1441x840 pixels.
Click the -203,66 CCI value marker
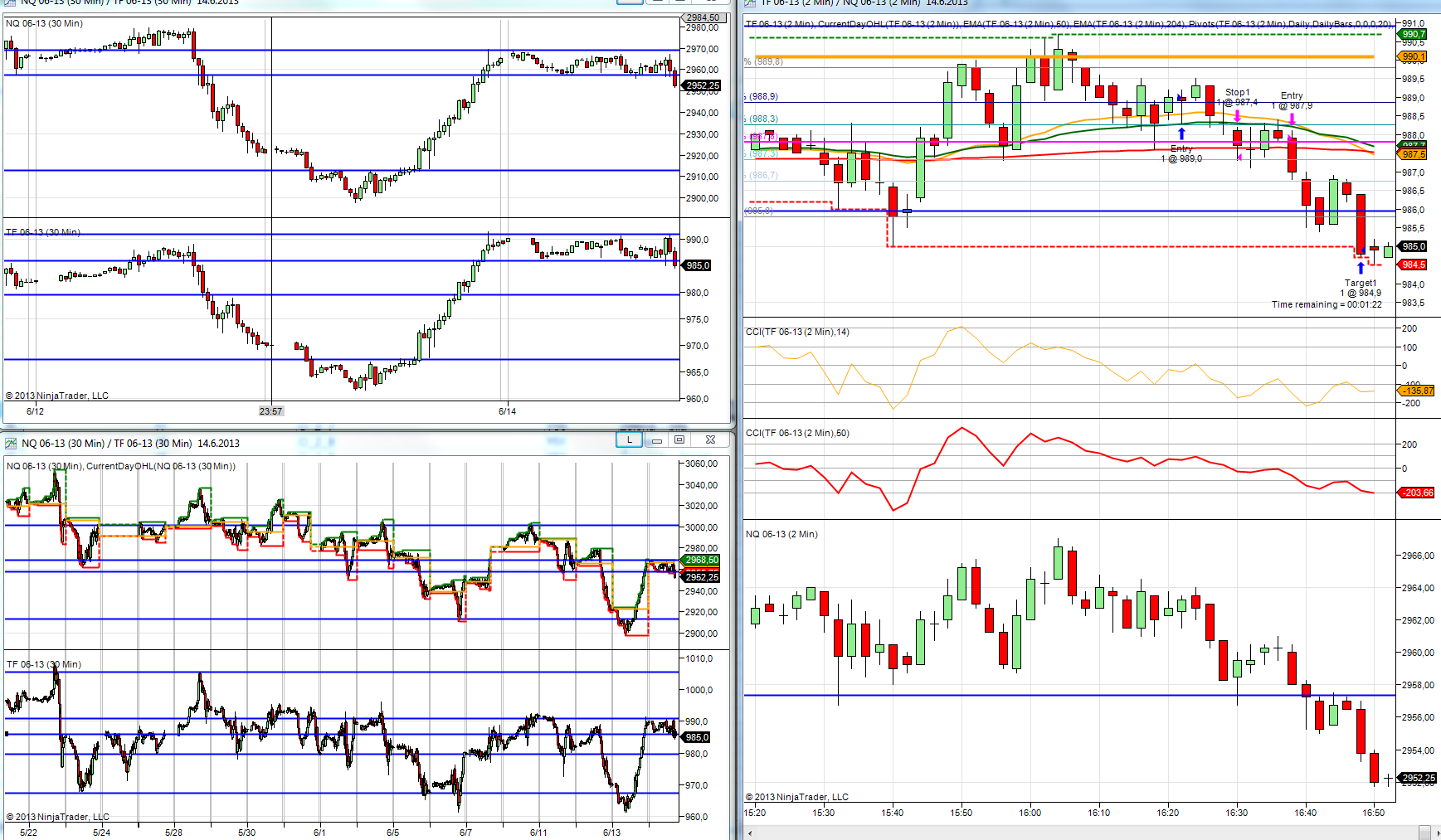(x=1417, y=493)
